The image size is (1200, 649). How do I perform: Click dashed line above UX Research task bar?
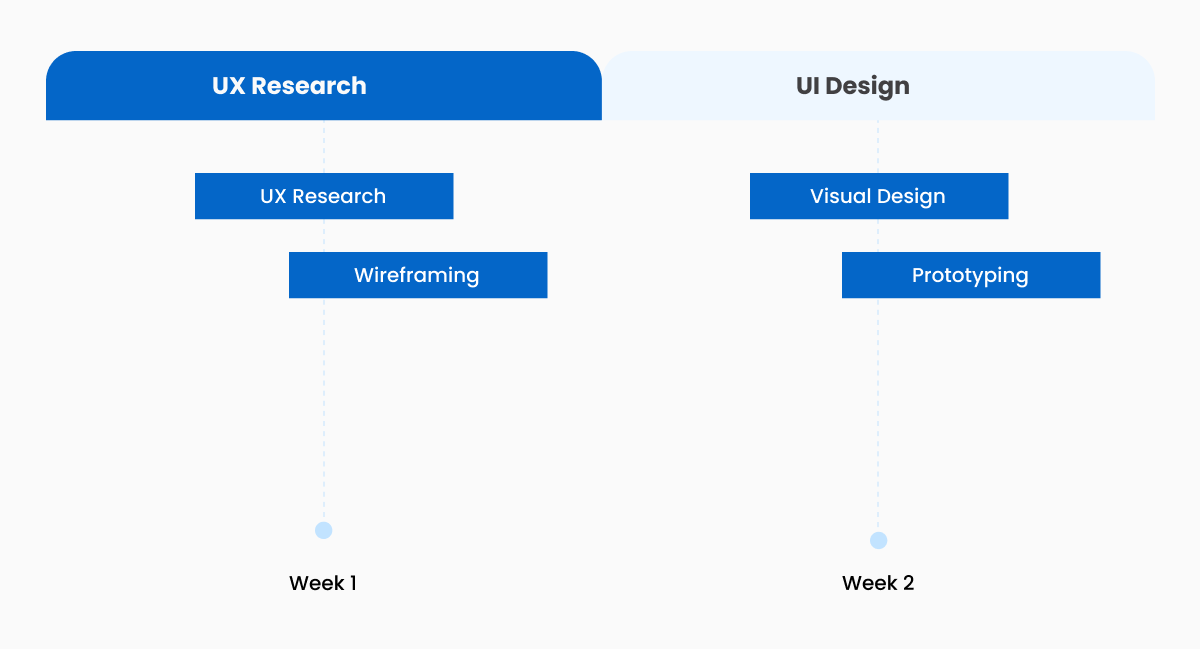[323, 146]
